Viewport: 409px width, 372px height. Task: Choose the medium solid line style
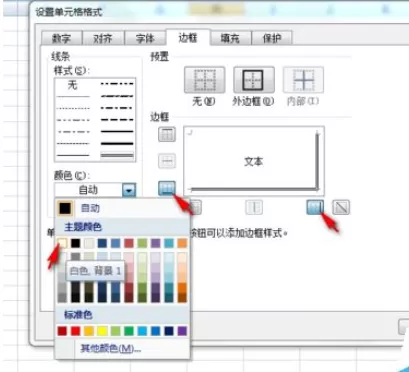tap(117, 132)
